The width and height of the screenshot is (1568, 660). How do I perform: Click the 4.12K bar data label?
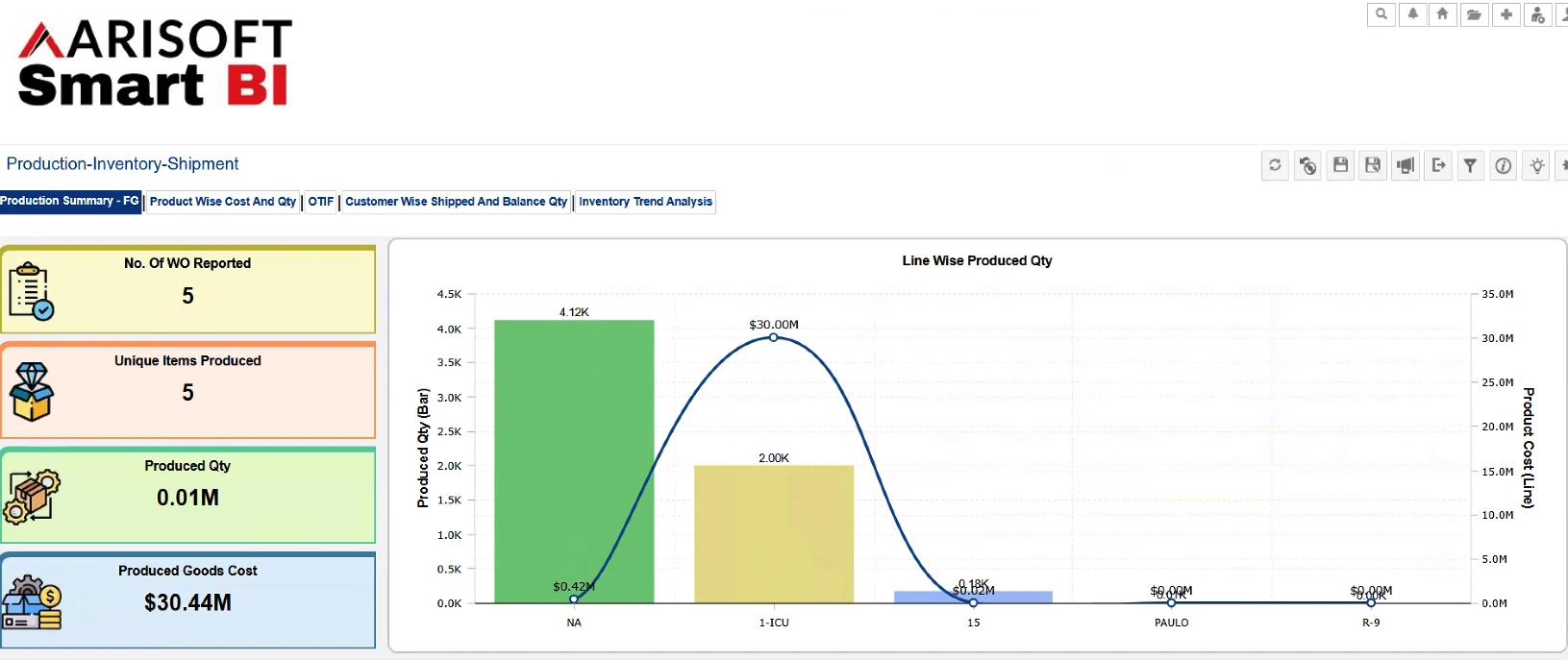point(574,312)
